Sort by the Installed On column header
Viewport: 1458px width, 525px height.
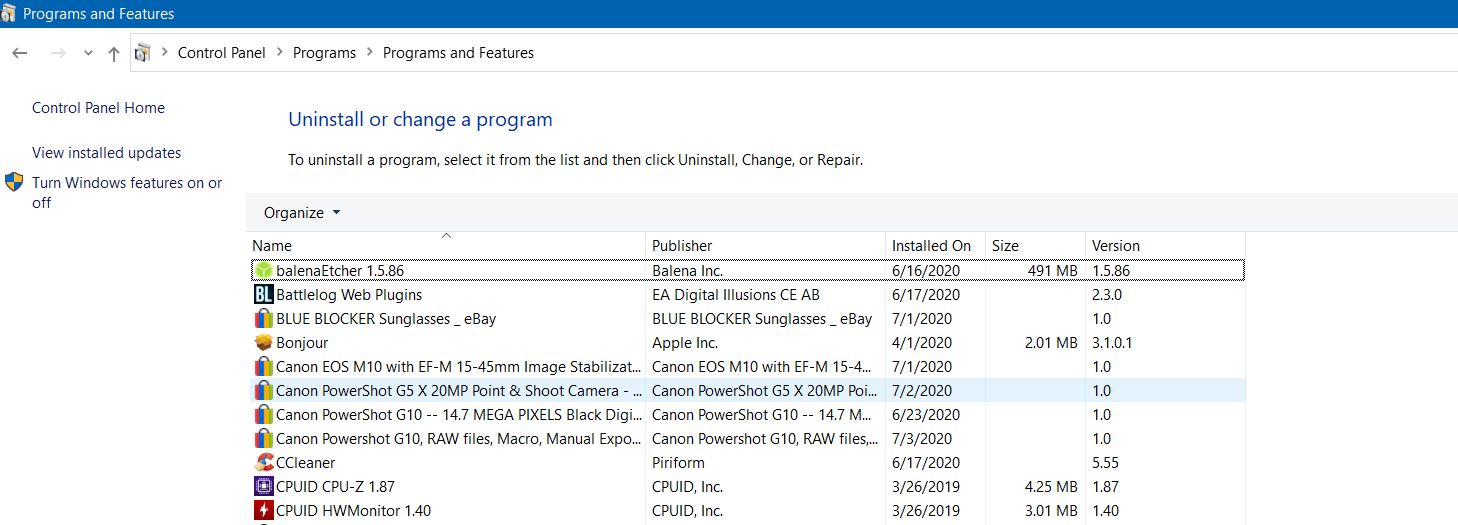point(936,245)
